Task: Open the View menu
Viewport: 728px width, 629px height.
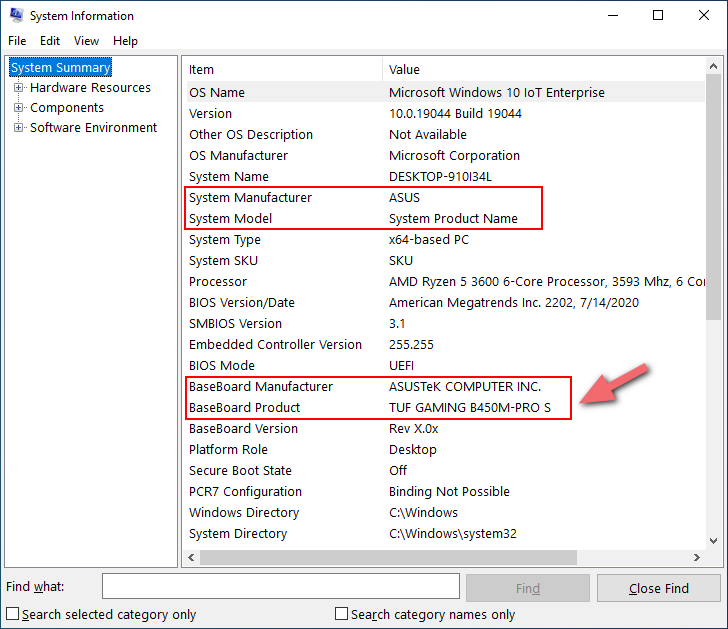Action: tap(86, 41)
